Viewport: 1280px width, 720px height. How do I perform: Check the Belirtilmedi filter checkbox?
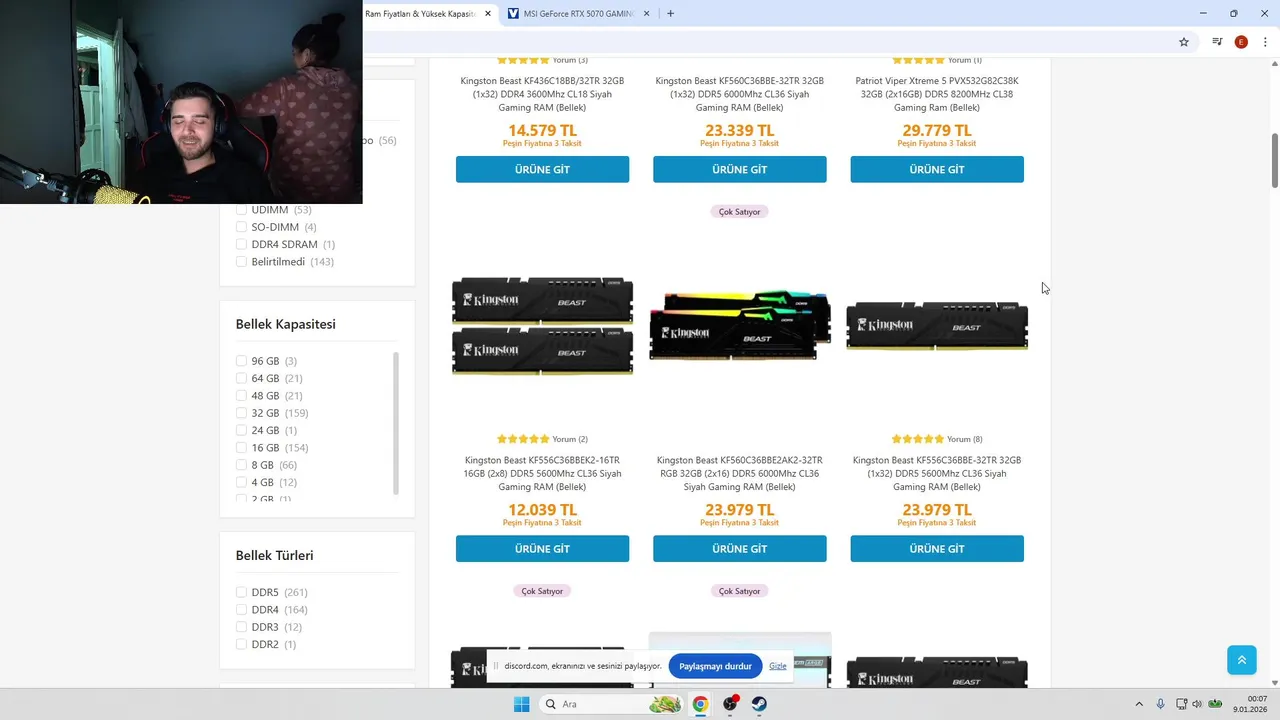241,262
